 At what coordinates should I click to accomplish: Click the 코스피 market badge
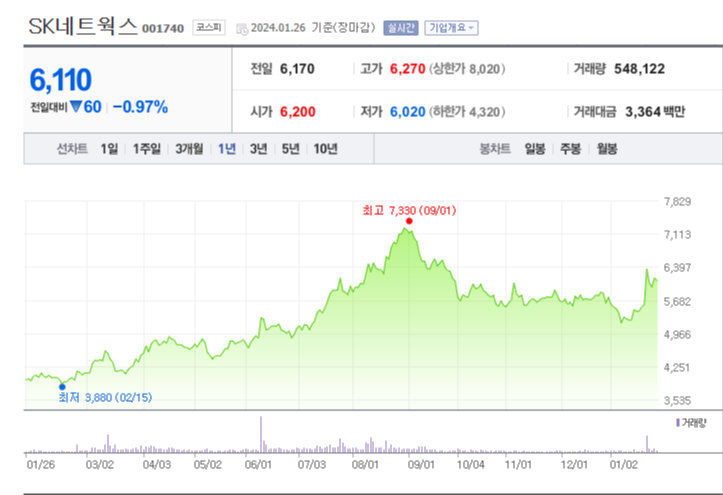[209, 28]
